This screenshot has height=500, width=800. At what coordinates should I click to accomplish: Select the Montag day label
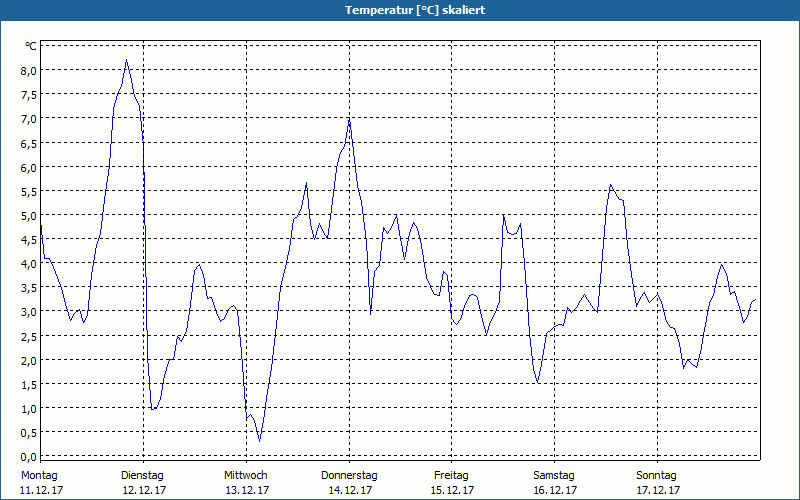tap(39, 475)
